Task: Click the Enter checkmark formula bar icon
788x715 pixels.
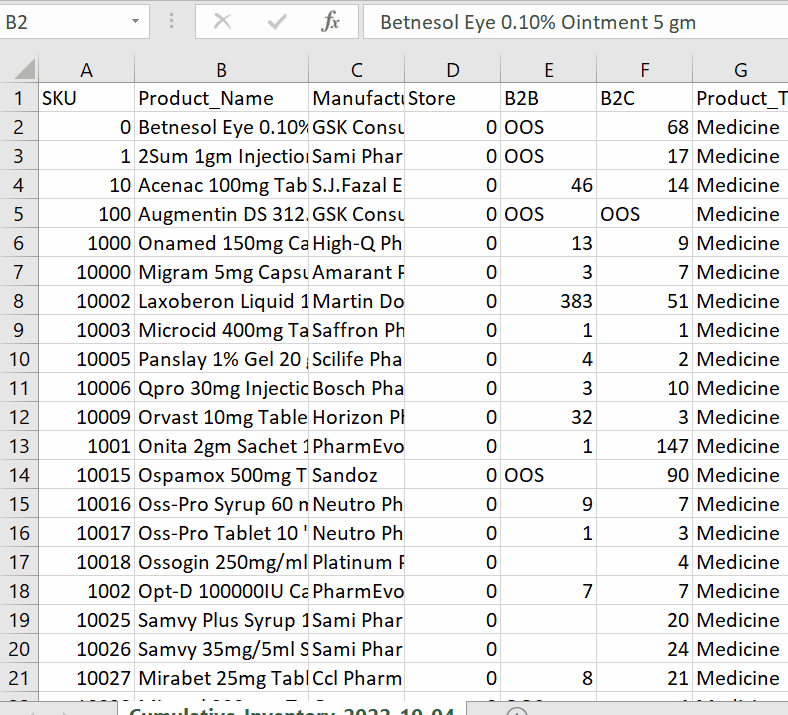Action: point(276,22)
